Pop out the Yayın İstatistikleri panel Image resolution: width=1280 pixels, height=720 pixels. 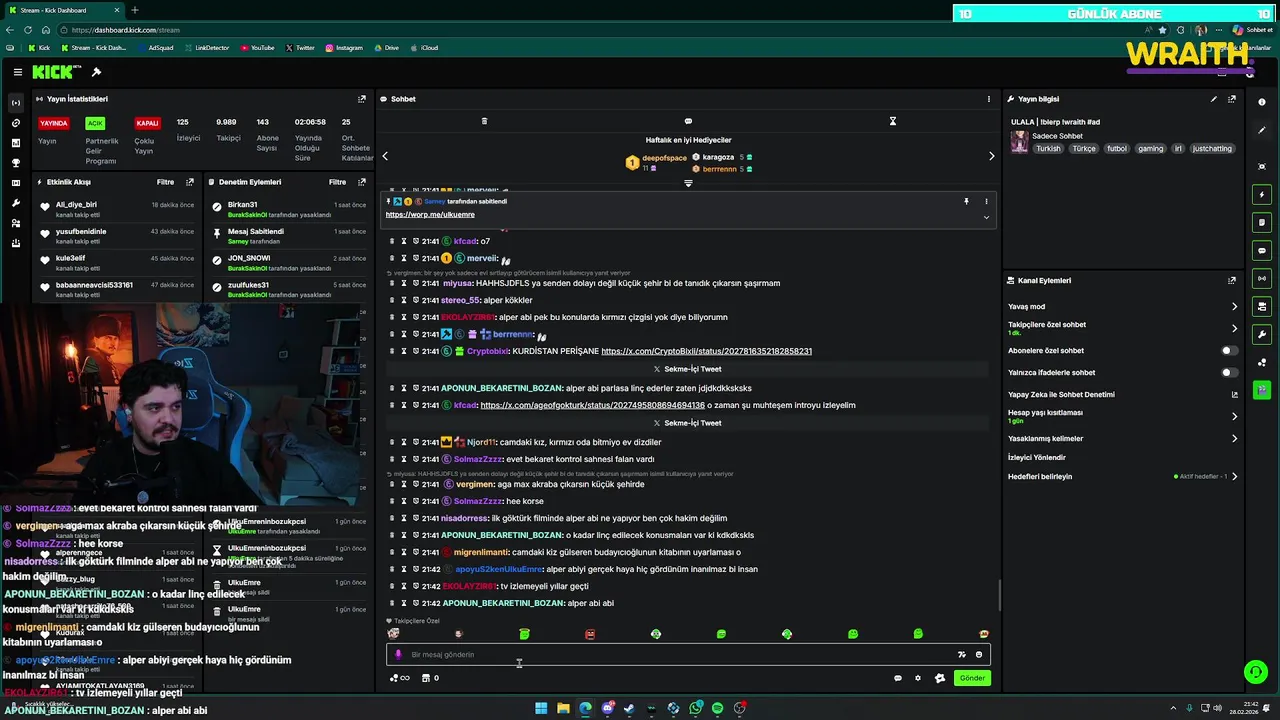coord(362,99)
